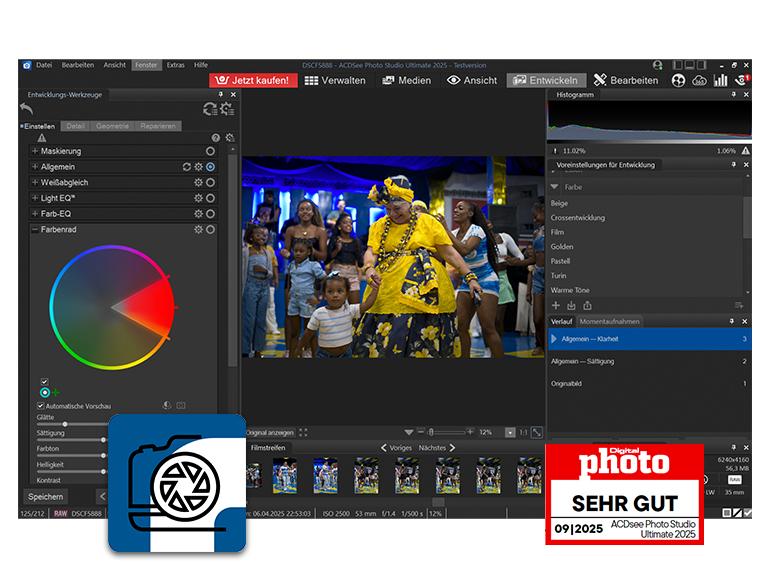Click the exposure warning triangle in tools panel
Viewport: 770px width, 578px height.
click(42, 138)
